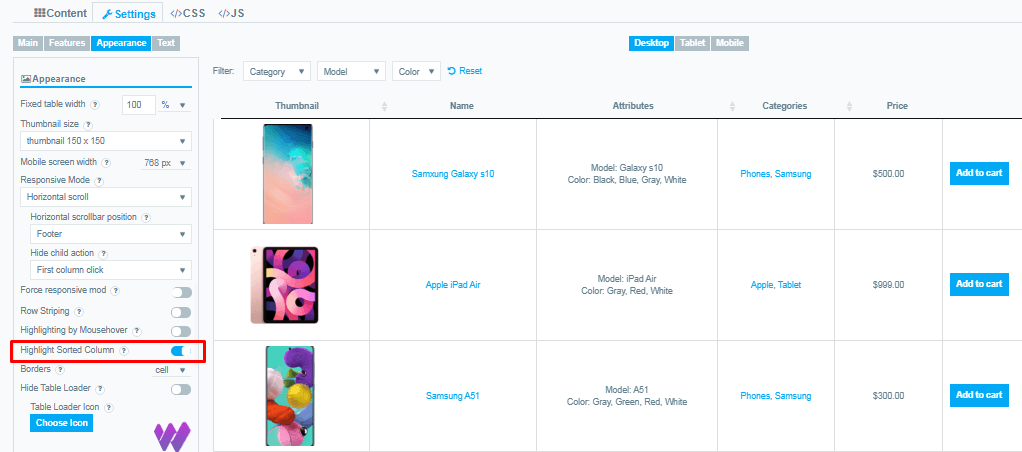
Task: Enable Row Striping switch
Action: 181,312
